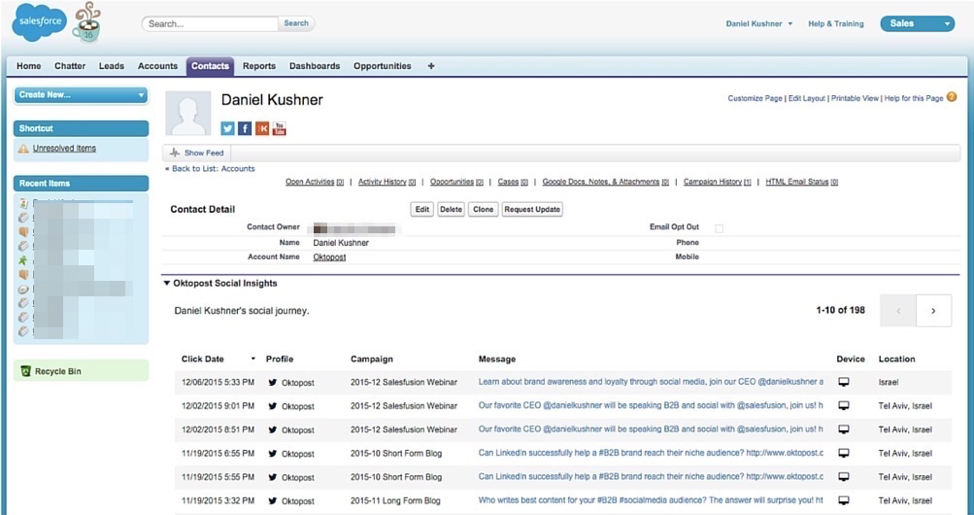This screenshot has width=974, height=515.
Task: Open the Dashboards tab
Action: (315, 66)
